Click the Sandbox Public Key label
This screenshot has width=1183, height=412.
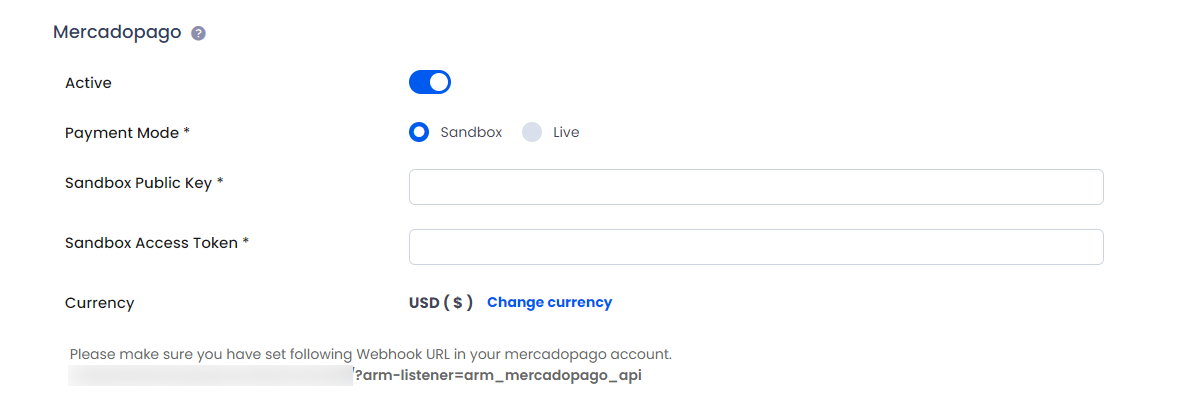tap(144, 183)
